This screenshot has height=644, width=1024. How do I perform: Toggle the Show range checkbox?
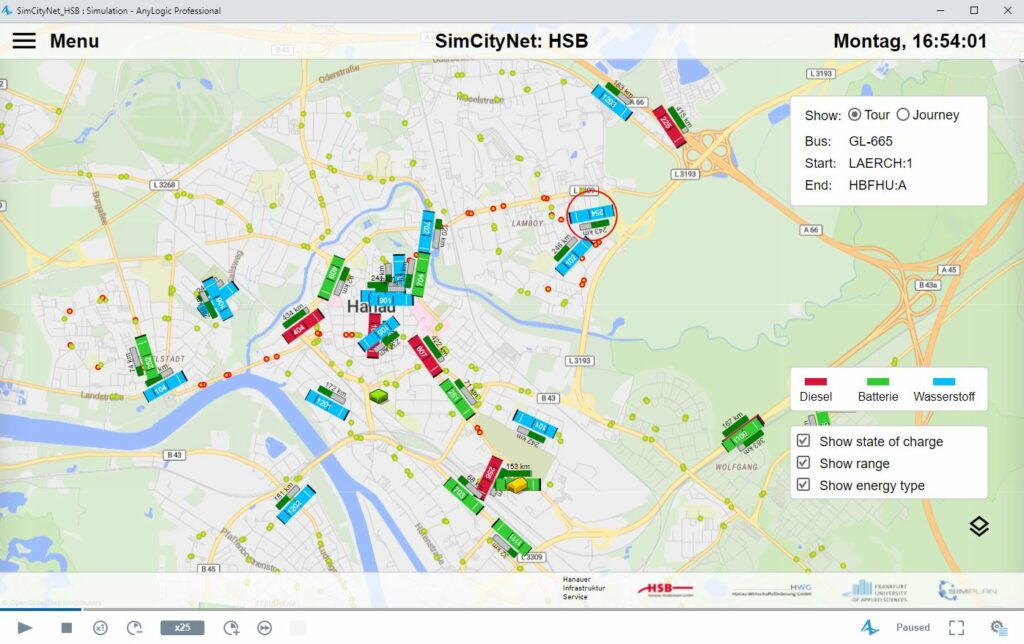803,463
